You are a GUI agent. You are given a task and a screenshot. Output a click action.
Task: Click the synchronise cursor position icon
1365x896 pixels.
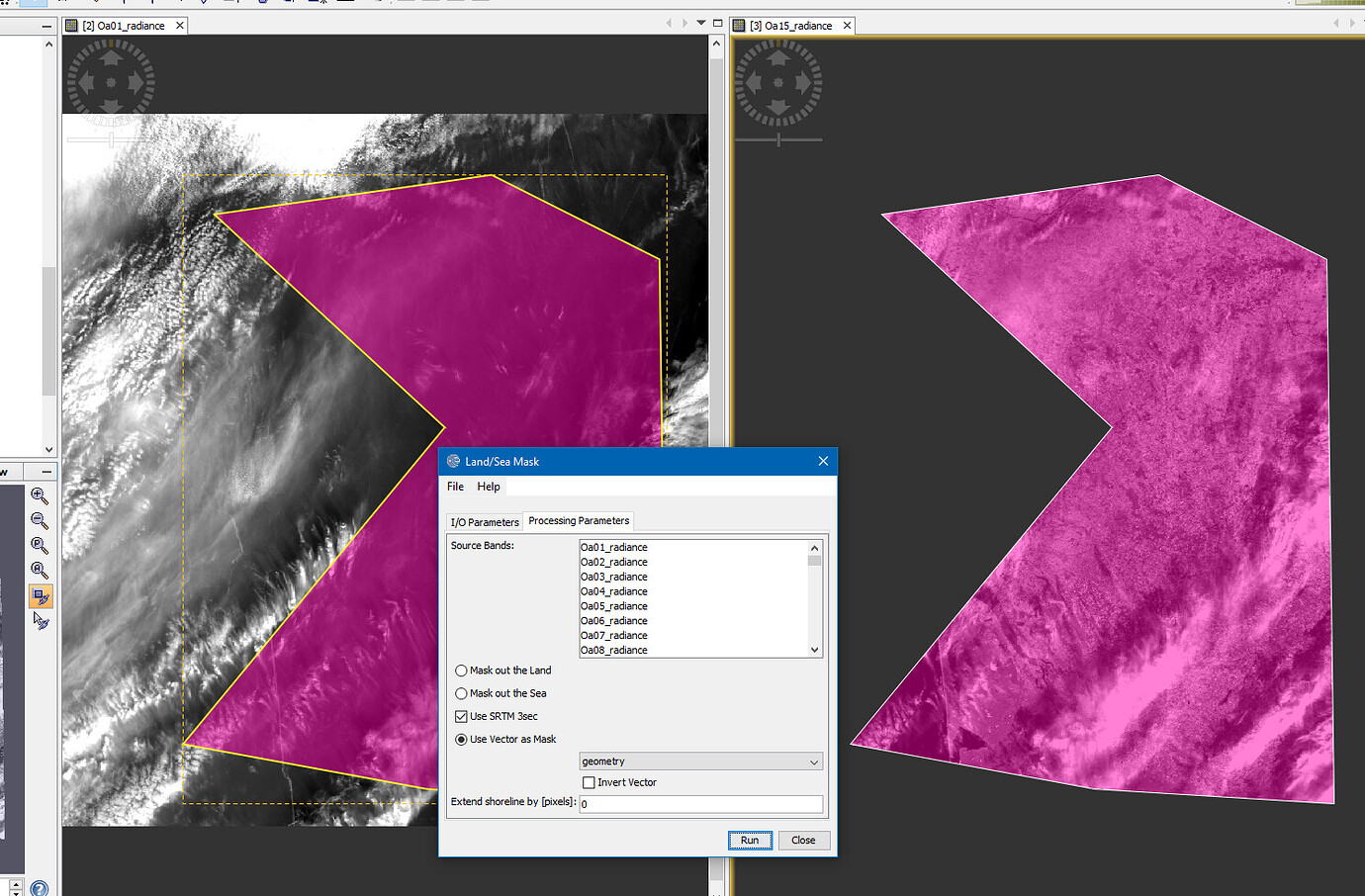(x=41, y=621)
